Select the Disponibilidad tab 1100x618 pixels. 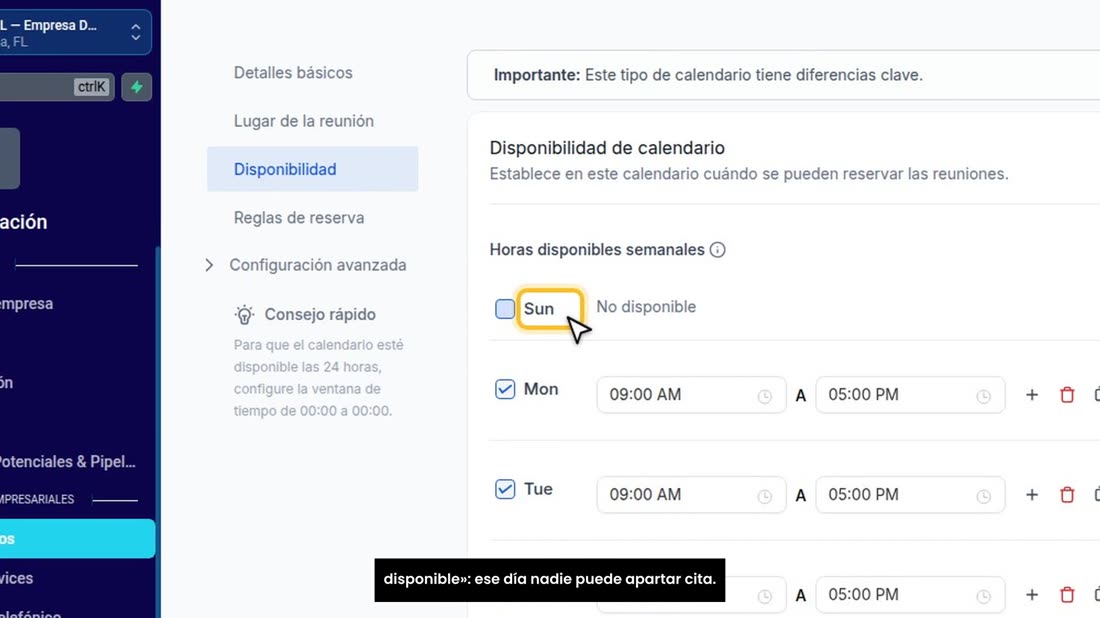point(312,169)
